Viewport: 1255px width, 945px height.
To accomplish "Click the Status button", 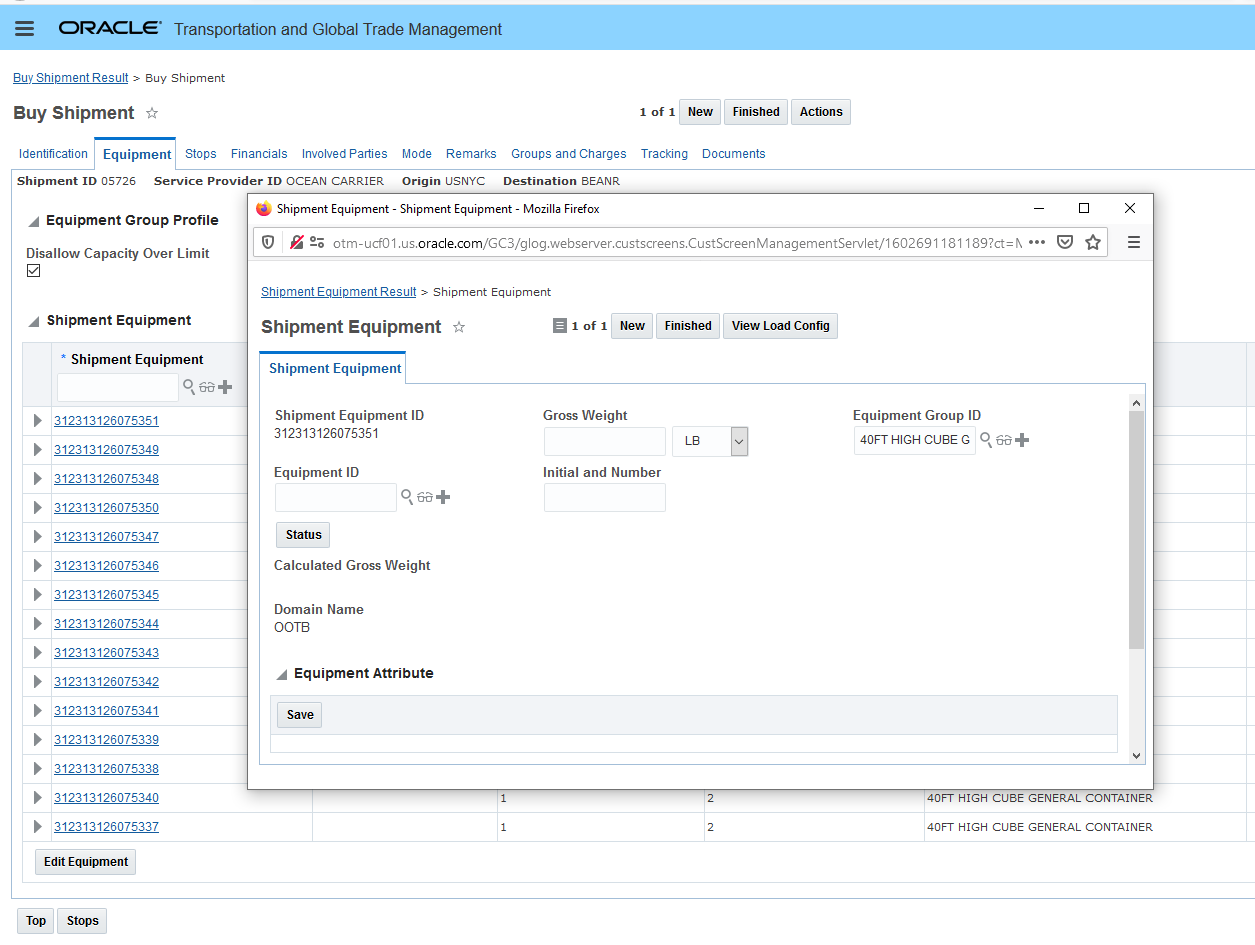I will [x=303, y=535].
